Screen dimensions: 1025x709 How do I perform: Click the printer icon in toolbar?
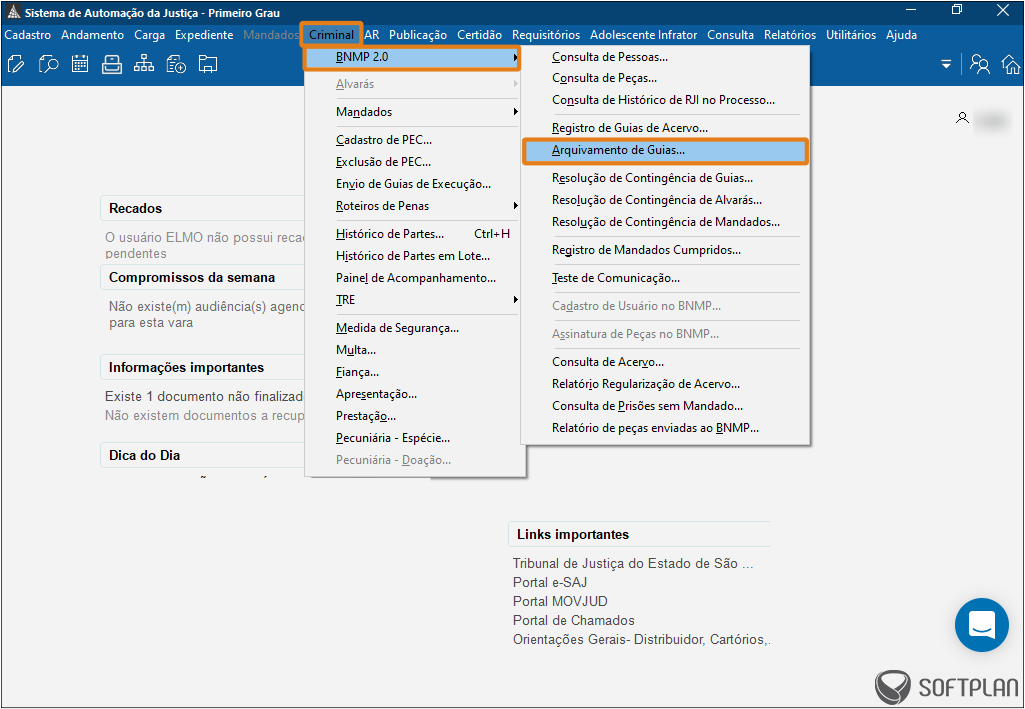pos(112,64)
